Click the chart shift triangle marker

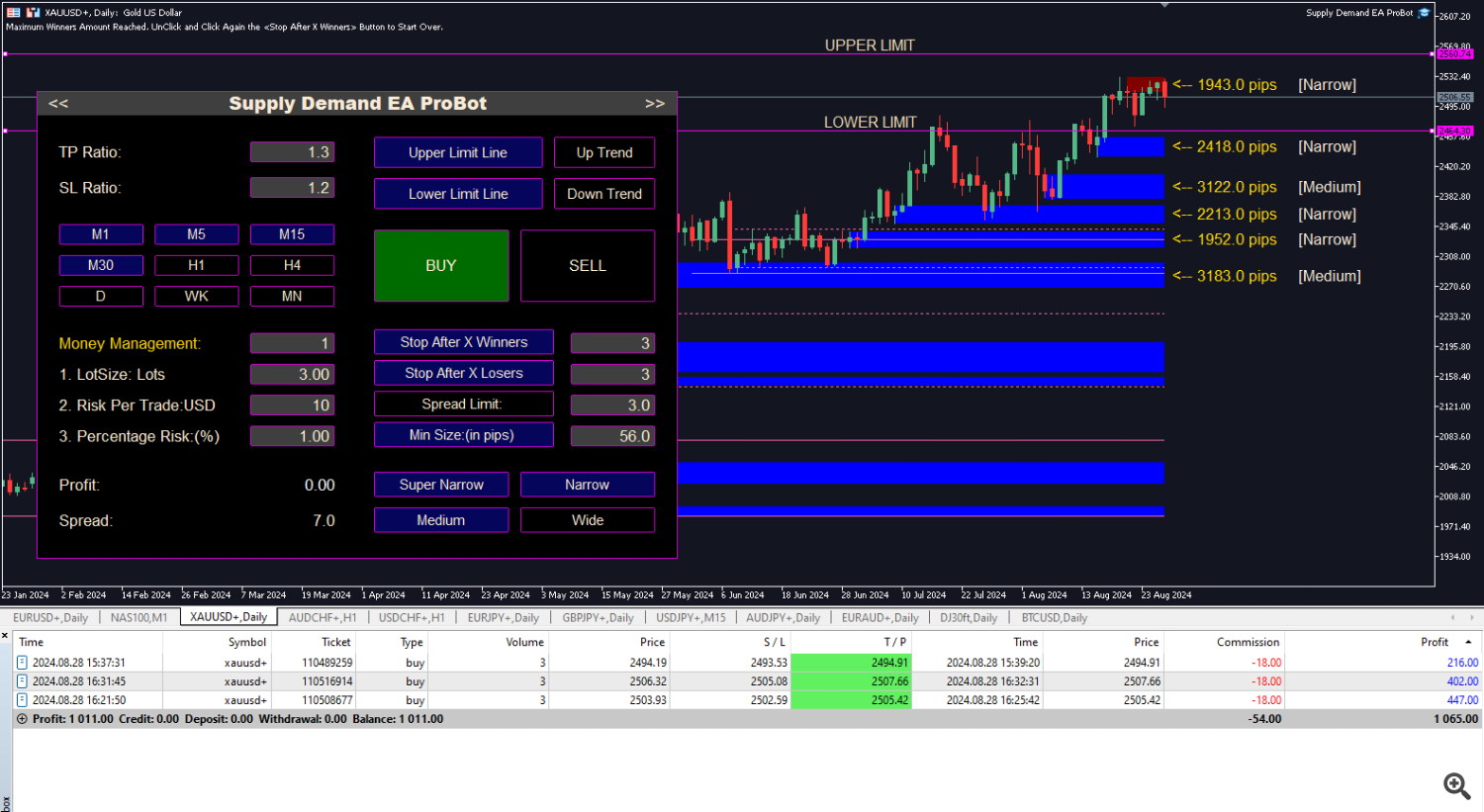[x=1164, y=5]
